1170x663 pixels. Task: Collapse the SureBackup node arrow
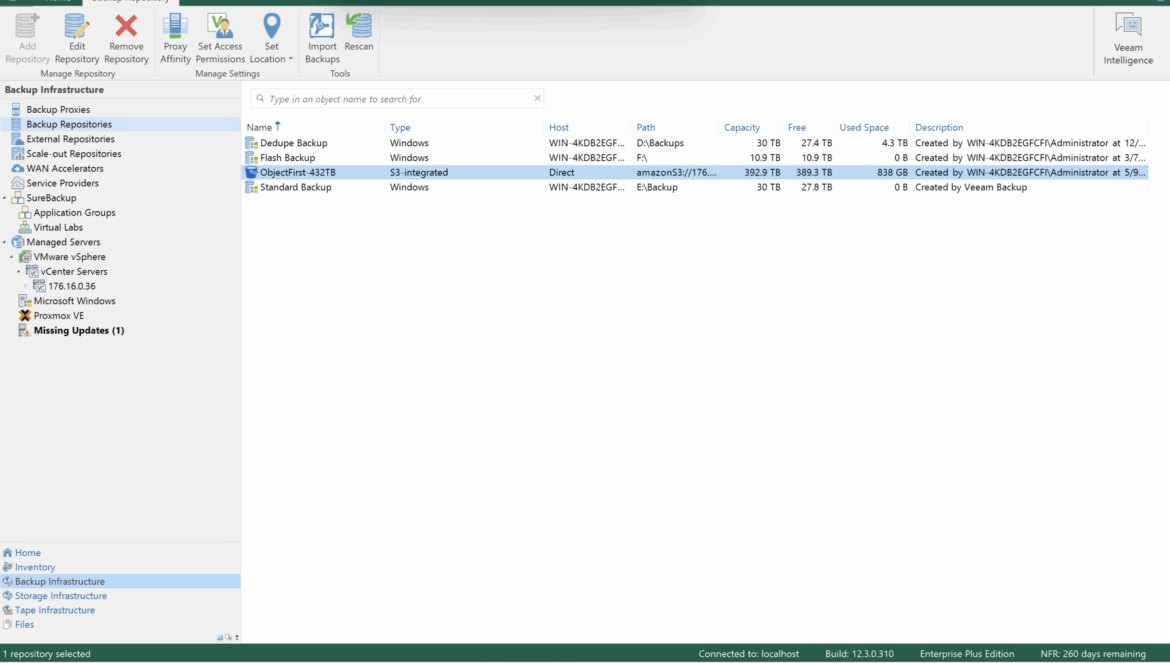[4, 198]
